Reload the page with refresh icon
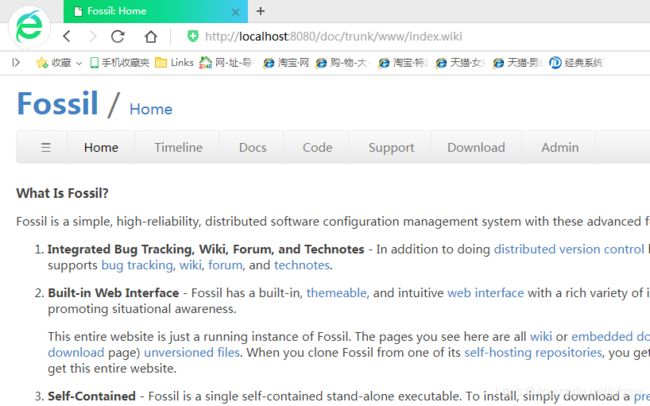The image size is (650, 406). pyautogui.click(x=118, y=36)
